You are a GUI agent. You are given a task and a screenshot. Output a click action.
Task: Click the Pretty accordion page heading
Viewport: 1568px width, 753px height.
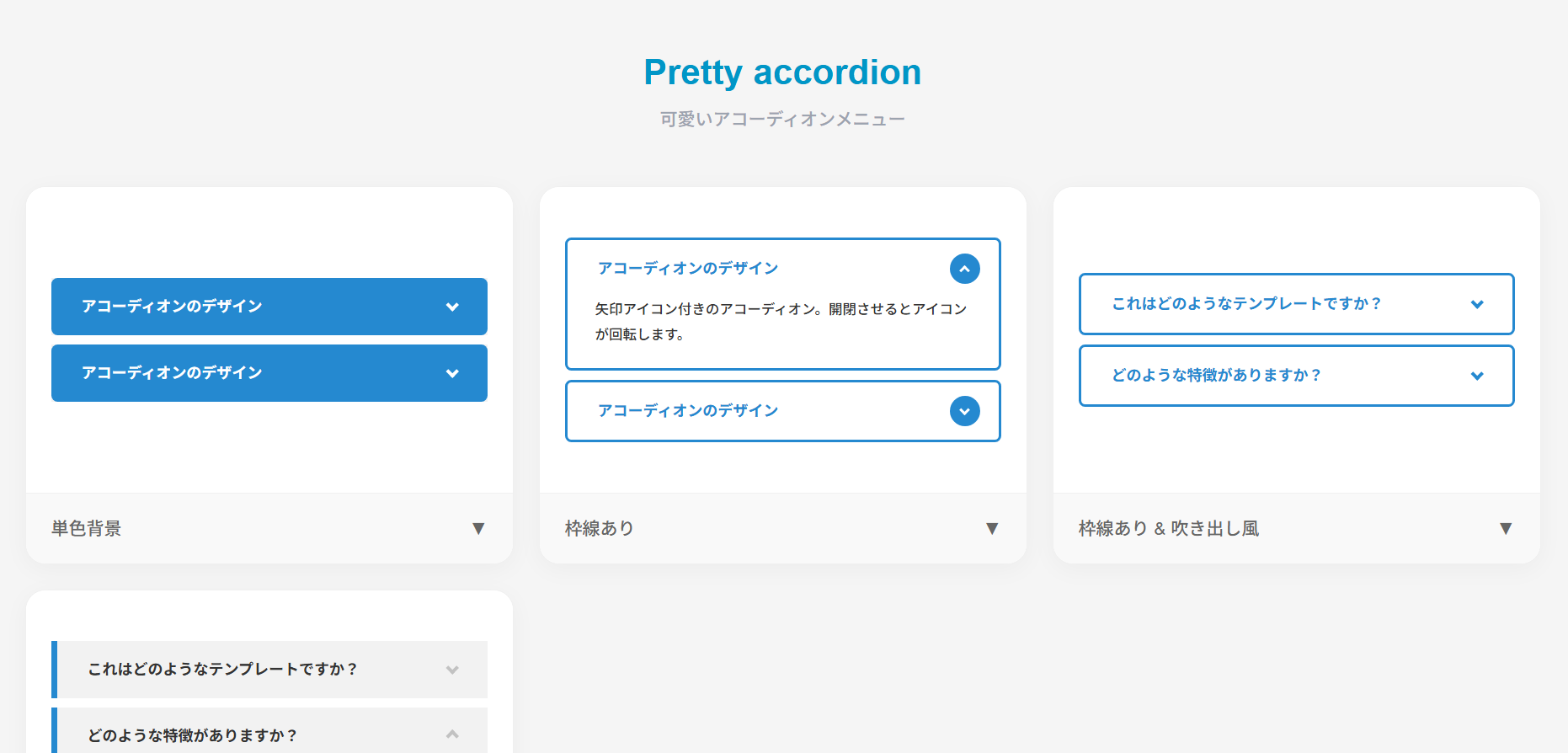coord(781,72)
